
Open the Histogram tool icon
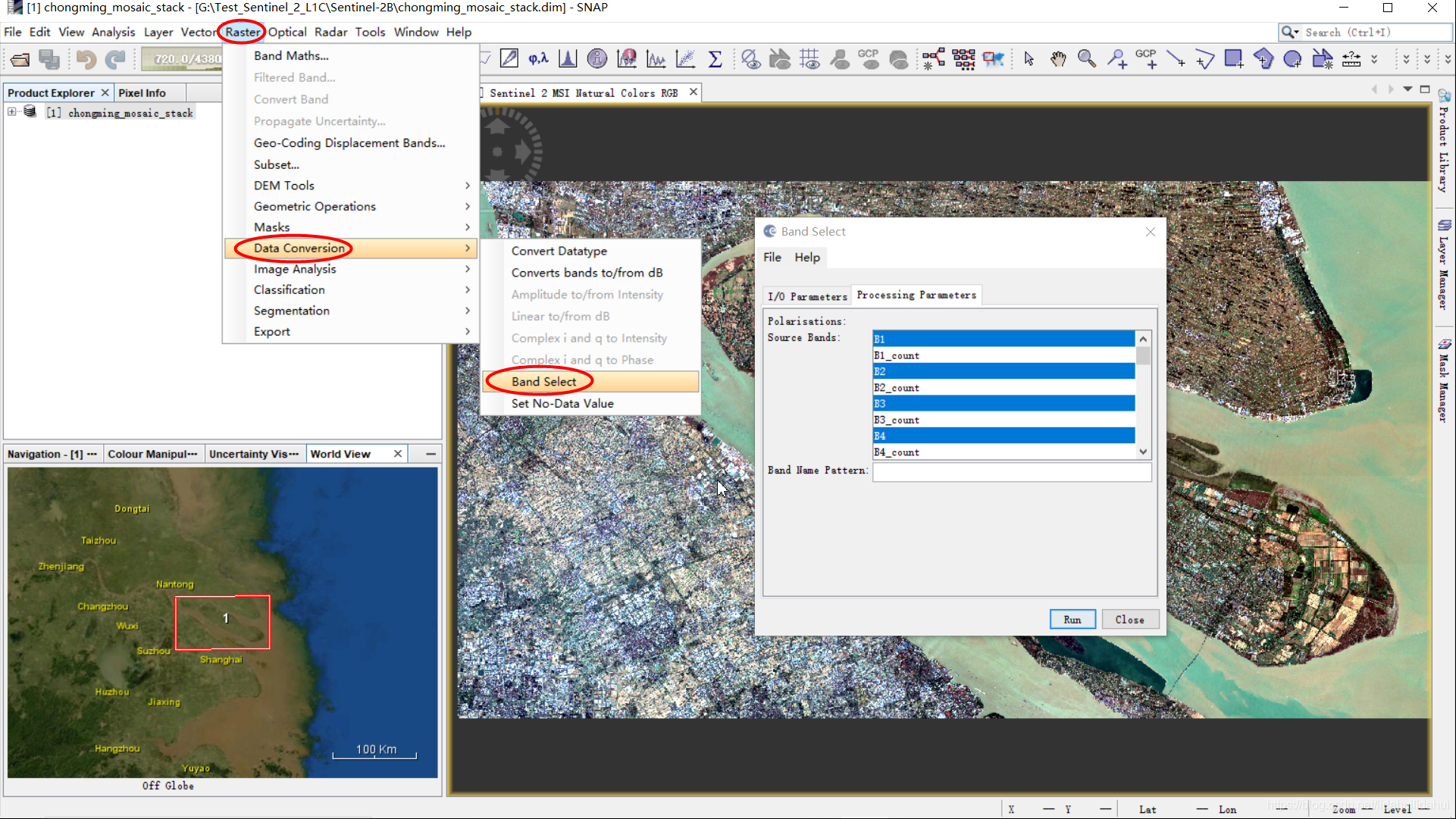(x=568, y=59)
